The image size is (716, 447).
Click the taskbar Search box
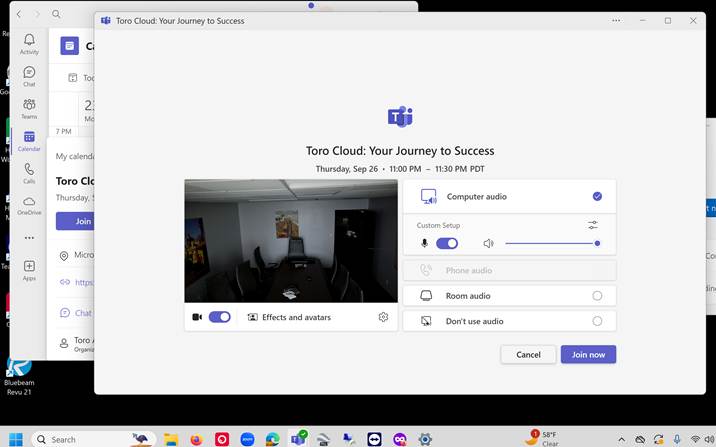pos(94,440)
